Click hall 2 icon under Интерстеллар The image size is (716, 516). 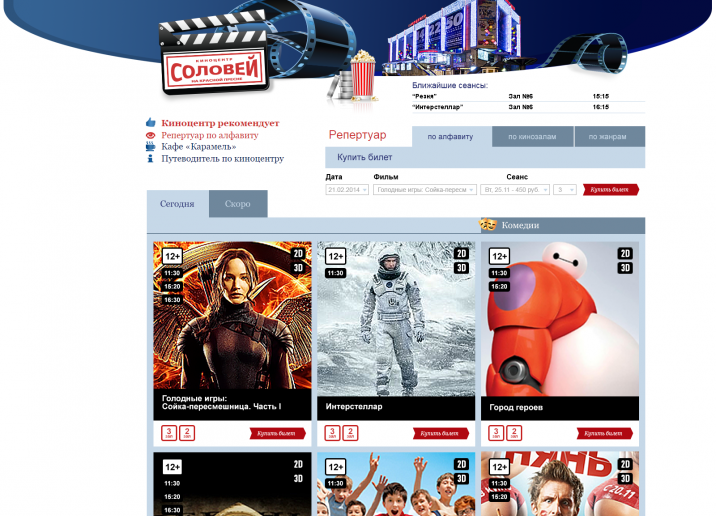349,433
